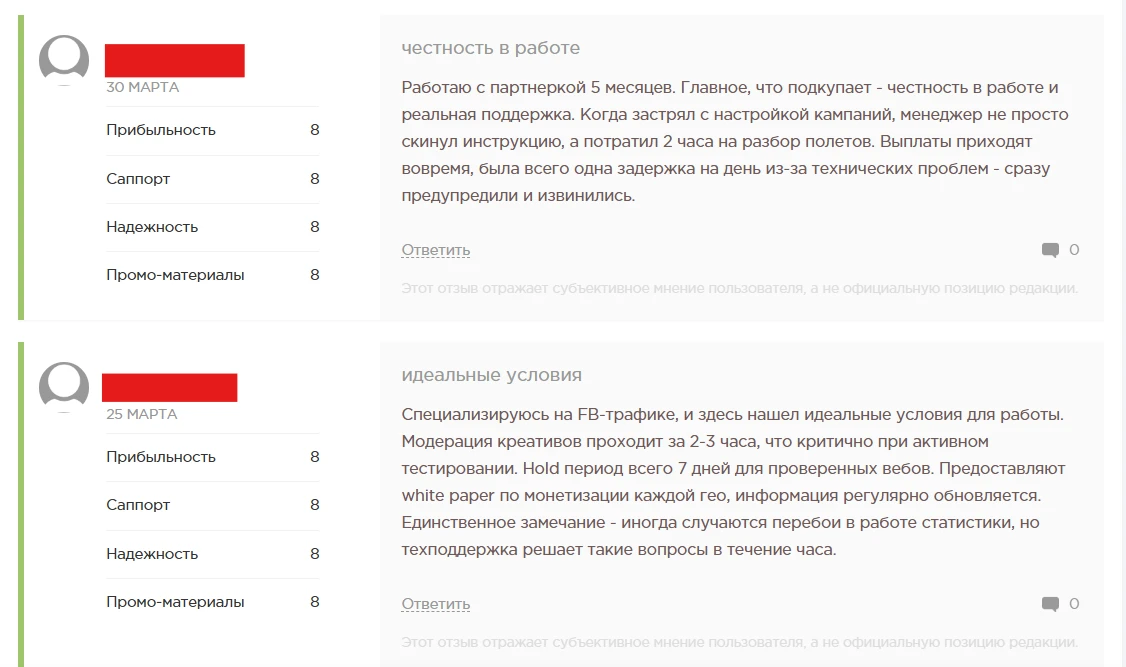Screen dimensions: 1126x667
Task: Click the comment bubble icon in the second review
Action: (1050, 604)
